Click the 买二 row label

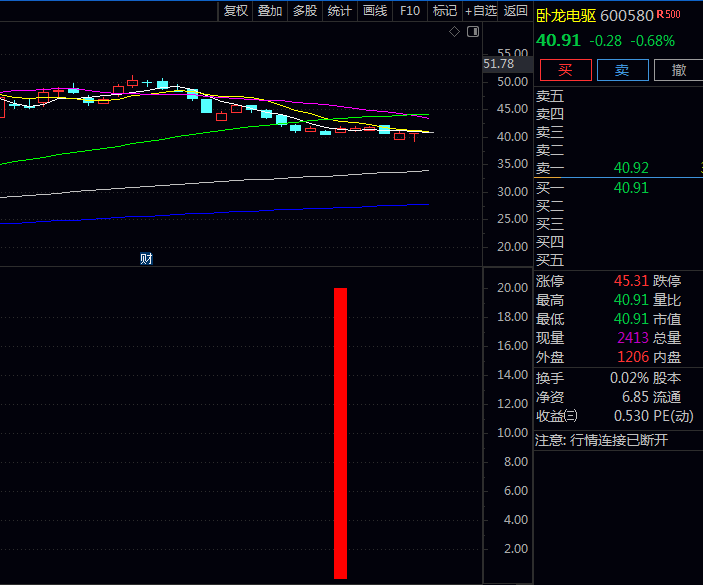(x=550, y=206)
